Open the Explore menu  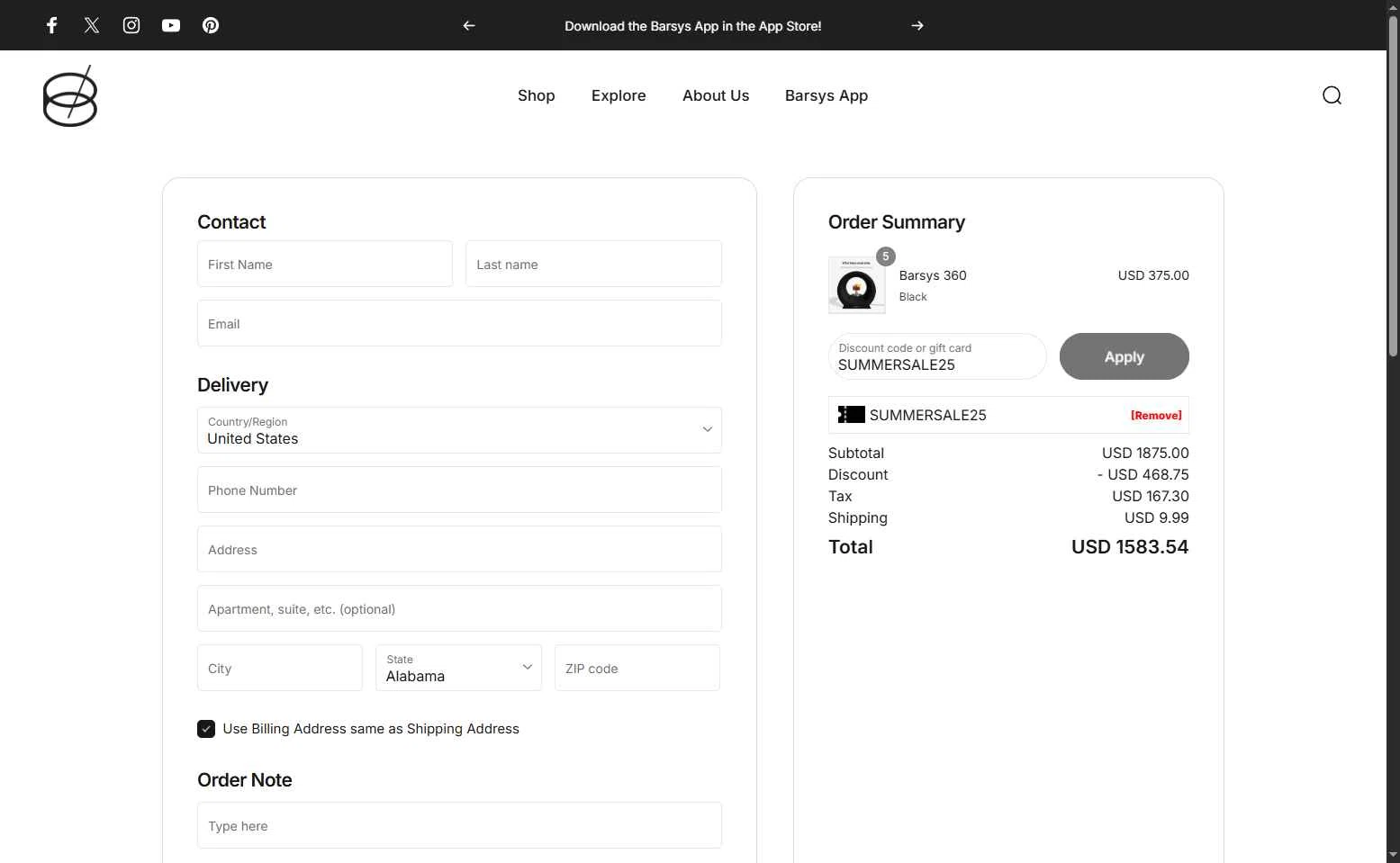click(x=619, y=95)
